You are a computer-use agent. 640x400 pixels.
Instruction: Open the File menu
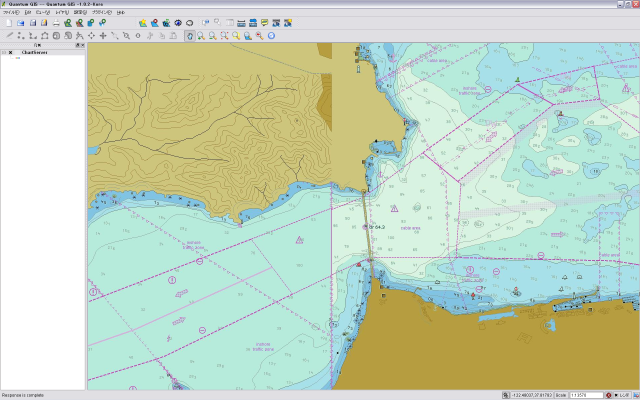(10, 11)
